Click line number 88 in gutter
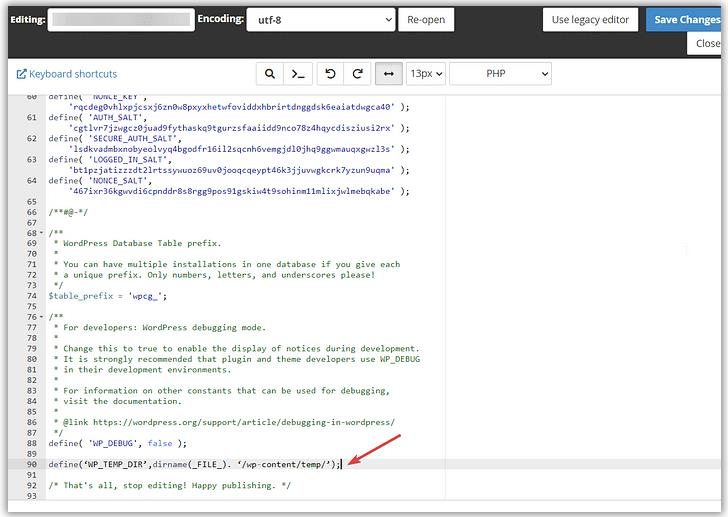The height and width of the screenshot is (517, 728). 32,443
